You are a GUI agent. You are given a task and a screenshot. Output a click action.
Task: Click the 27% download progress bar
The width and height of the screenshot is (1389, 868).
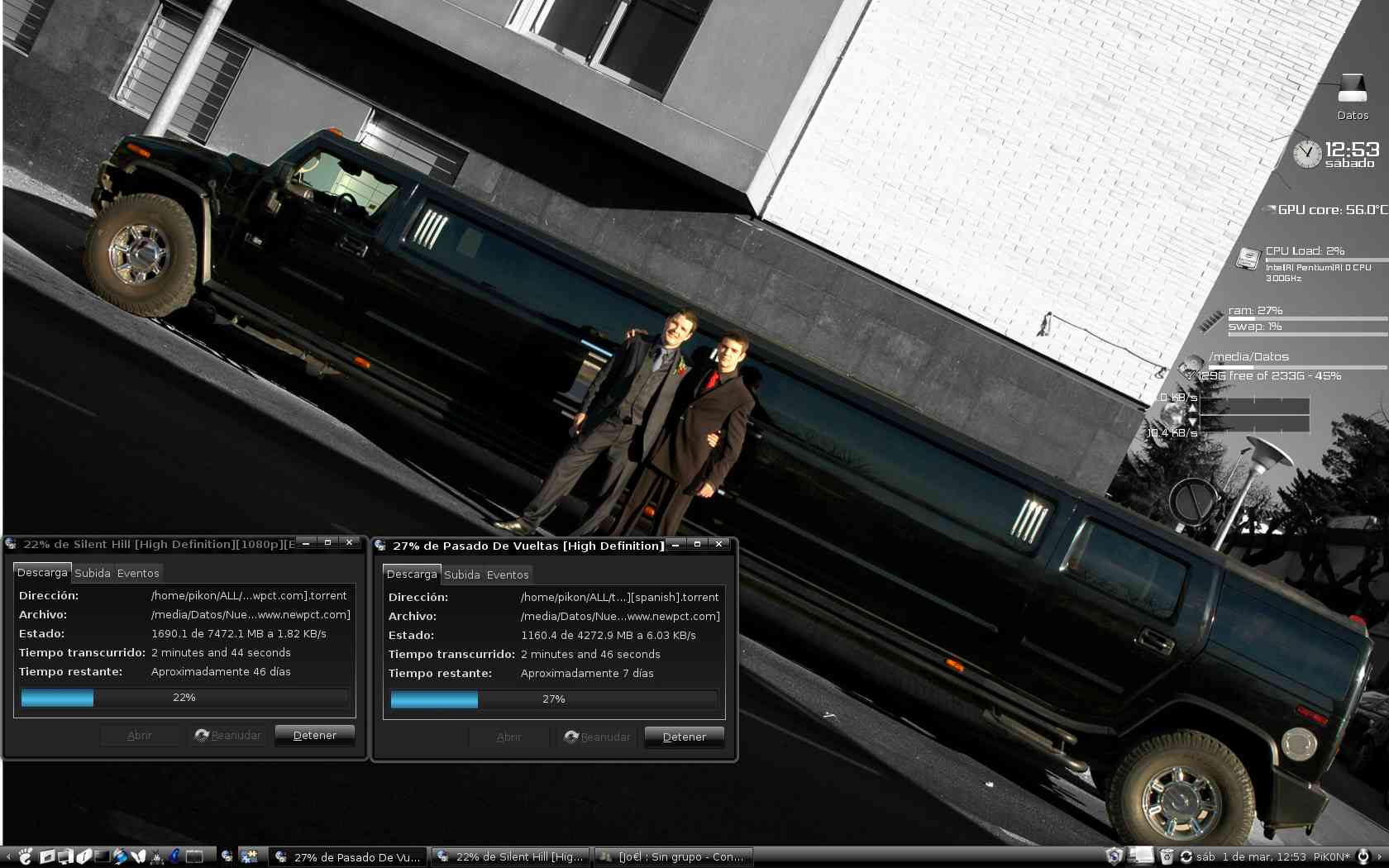[554, 699]
